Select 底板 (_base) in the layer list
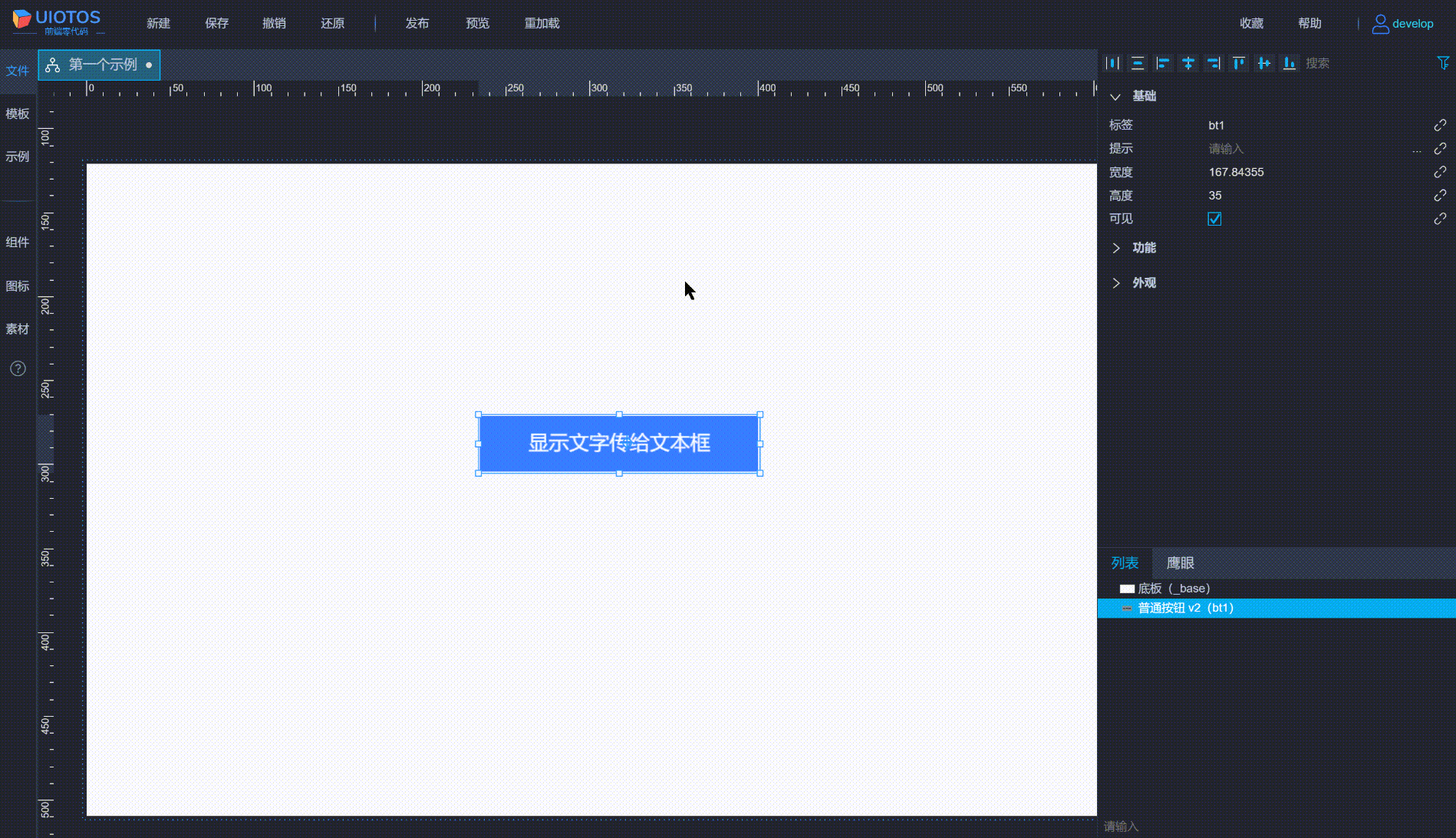1456x838 pixels. tap(1173, 589)
